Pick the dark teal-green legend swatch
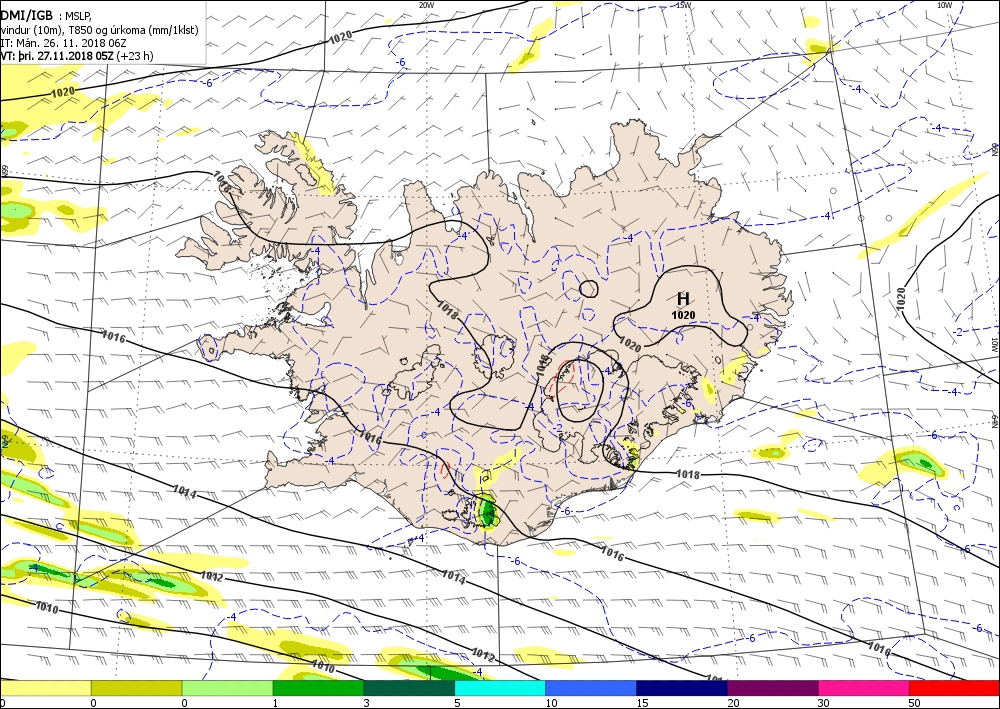1000x709 pixels. 409,688
